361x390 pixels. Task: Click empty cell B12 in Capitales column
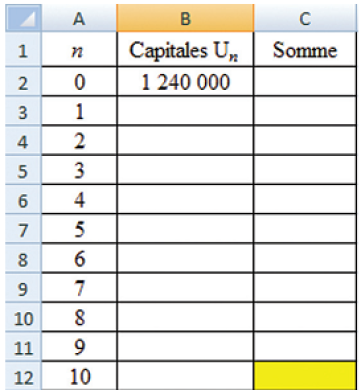pyautogui.click(x=185, y=376)
